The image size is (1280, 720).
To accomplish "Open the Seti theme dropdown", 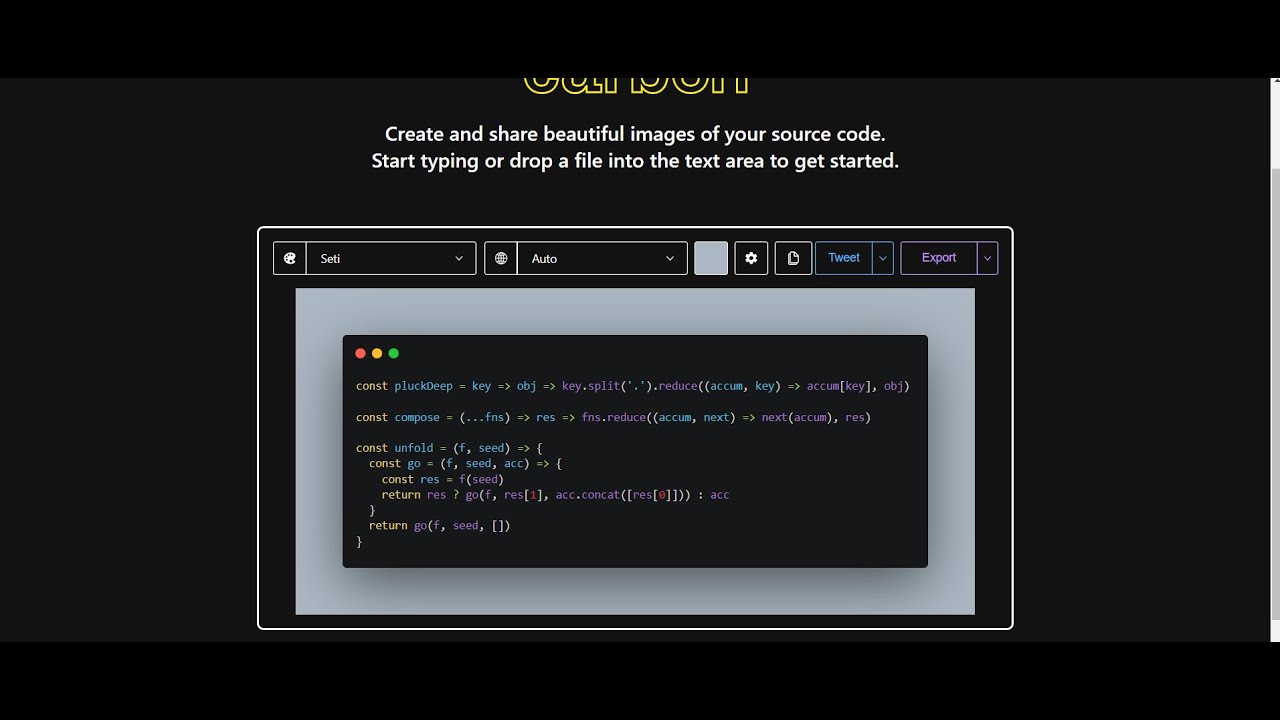I will coord(390,258).
